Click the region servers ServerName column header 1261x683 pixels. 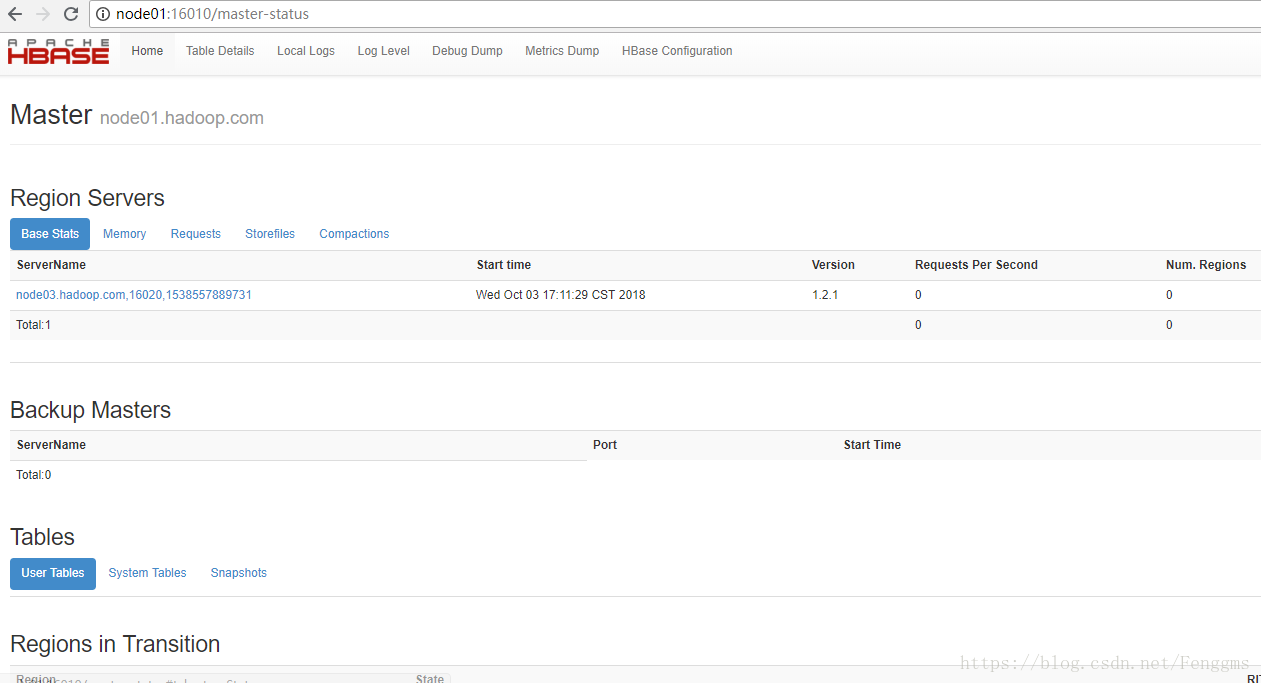51,265
